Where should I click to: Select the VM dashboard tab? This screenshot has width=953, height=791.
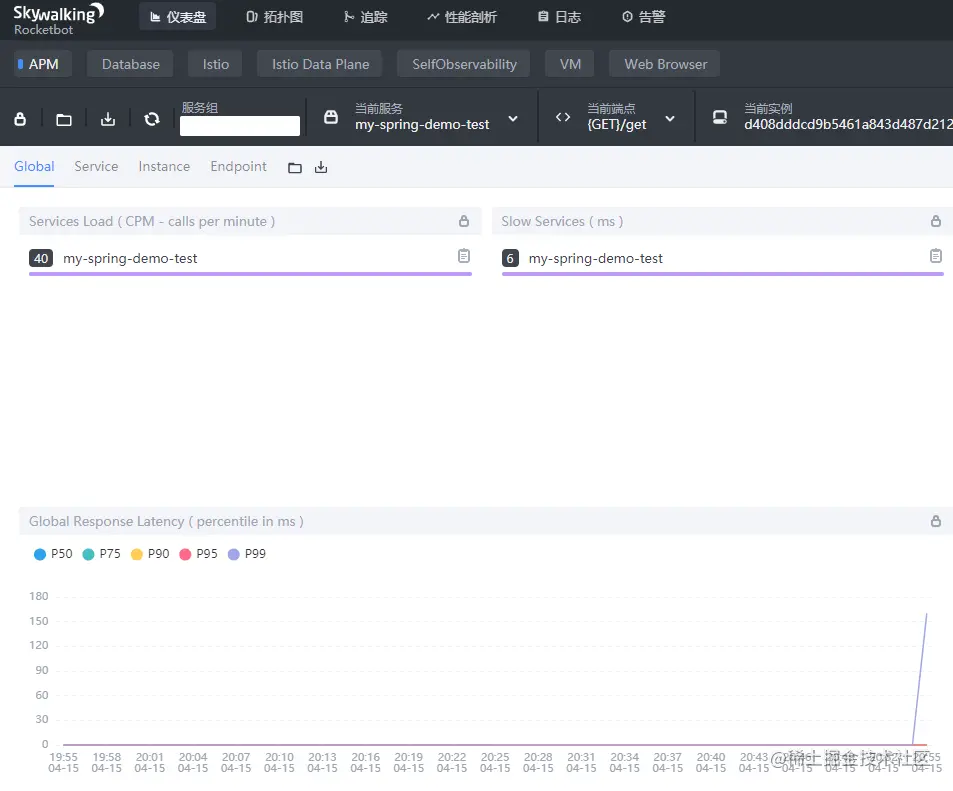click(x=569, y=64)
